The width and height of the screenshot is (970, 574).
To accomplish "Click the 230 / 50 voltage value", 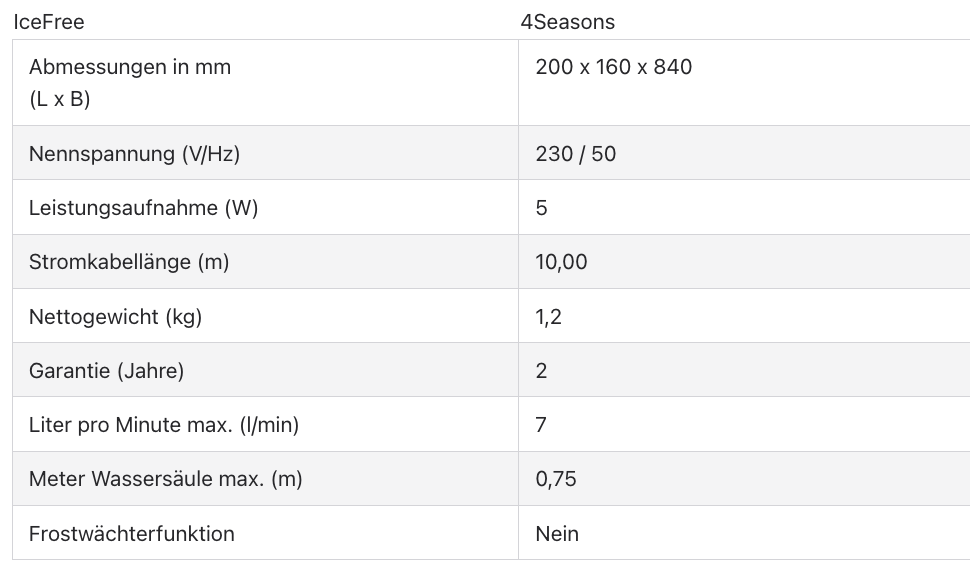I will click(576, 154).
